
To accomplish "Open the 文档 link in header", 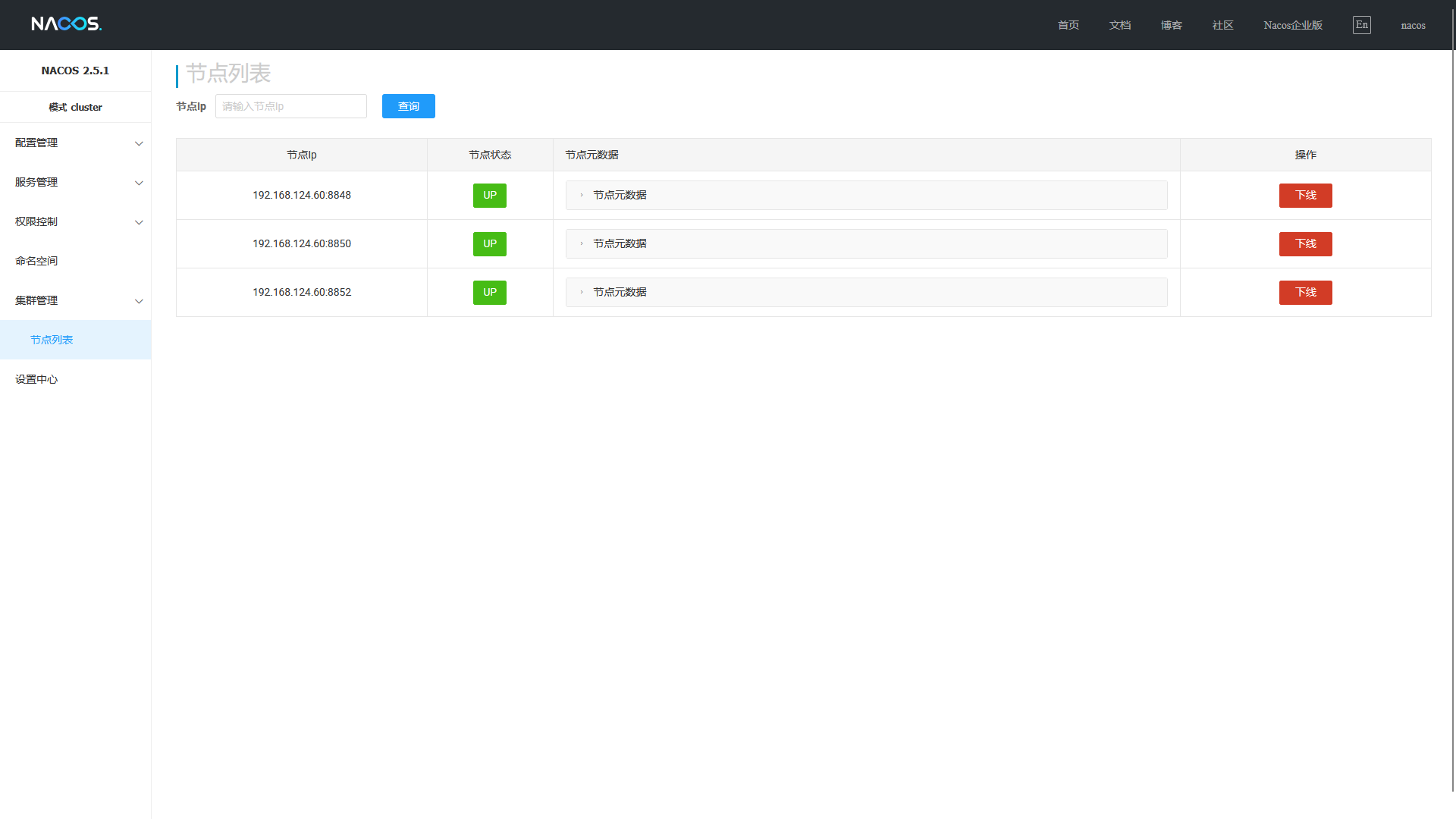I will point(1119,25).
